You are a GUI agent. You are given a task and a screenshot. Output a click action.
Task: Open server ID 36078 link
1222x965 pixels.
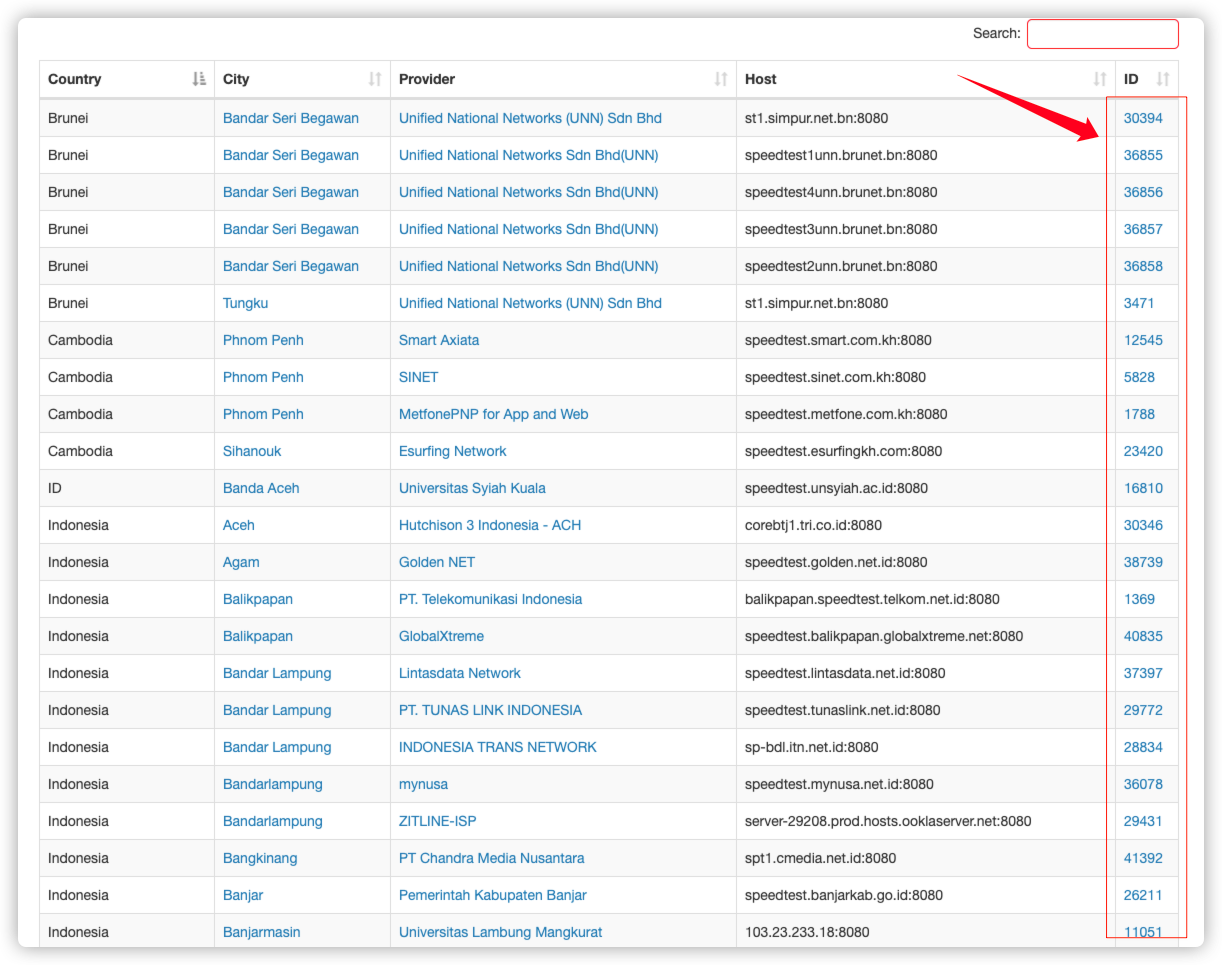click(1143, 784)
